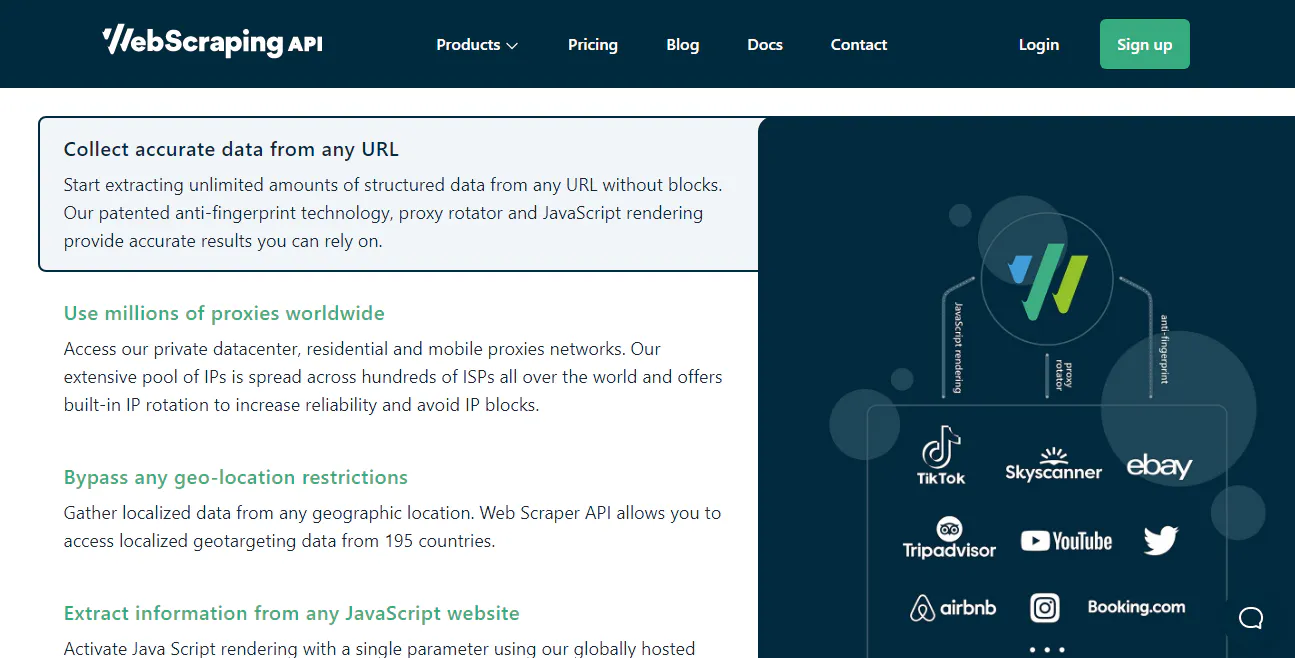The height and width of the screenshot is (658, 1295).
Task: Click the Airbnb logo
Action: [952, 607]
